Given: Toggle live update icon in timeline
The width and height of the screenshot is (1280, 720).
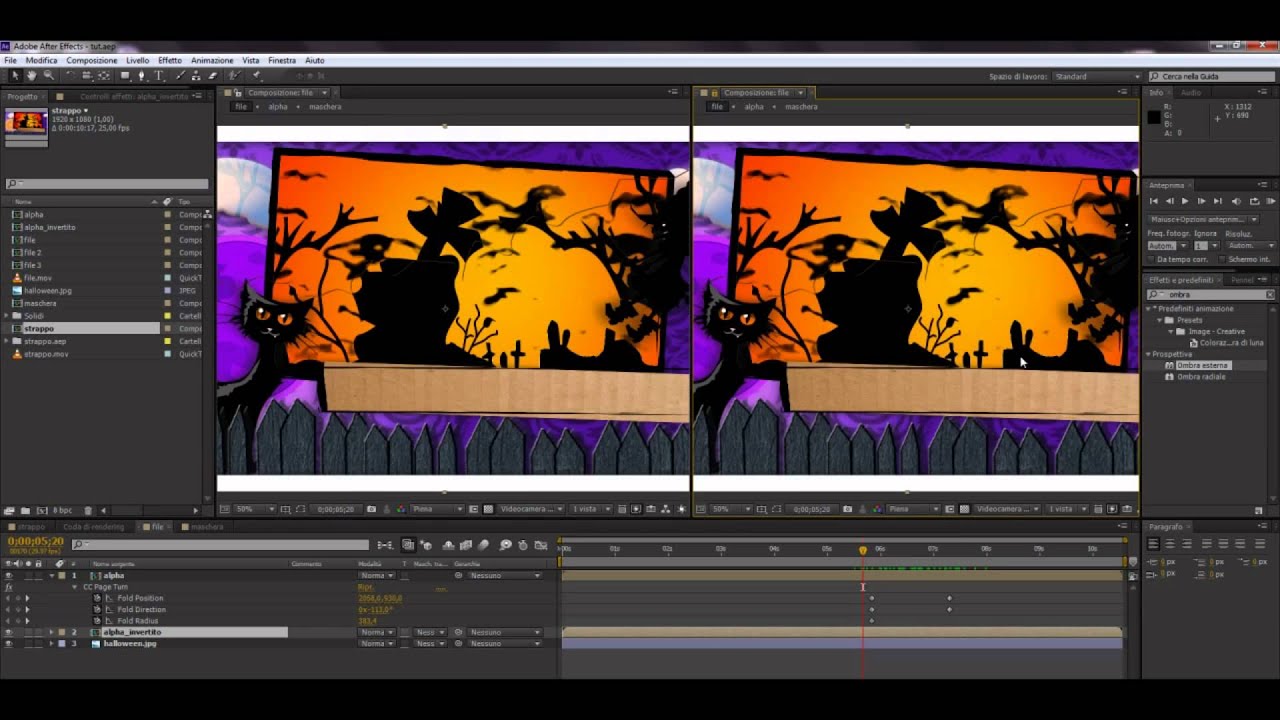Looking at the screenshot, I should coord(408,545).
